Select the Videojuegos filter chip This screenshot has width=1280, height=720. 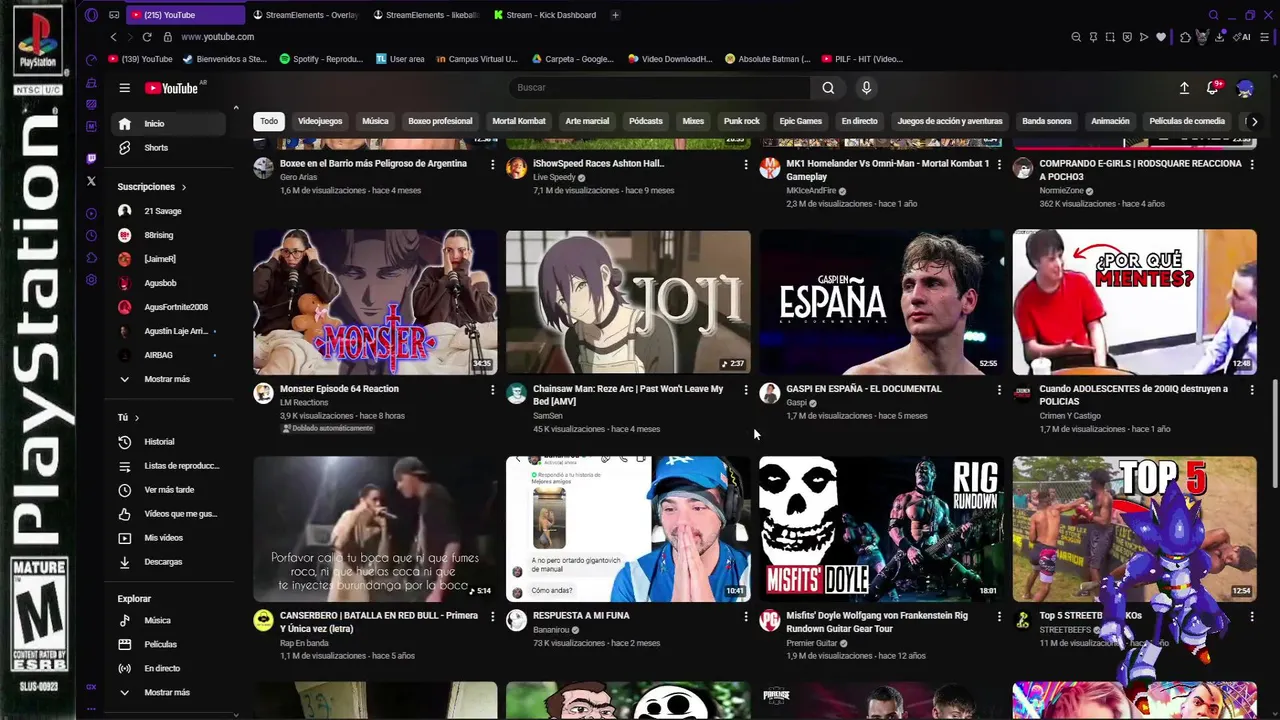[x=320, y=121]
